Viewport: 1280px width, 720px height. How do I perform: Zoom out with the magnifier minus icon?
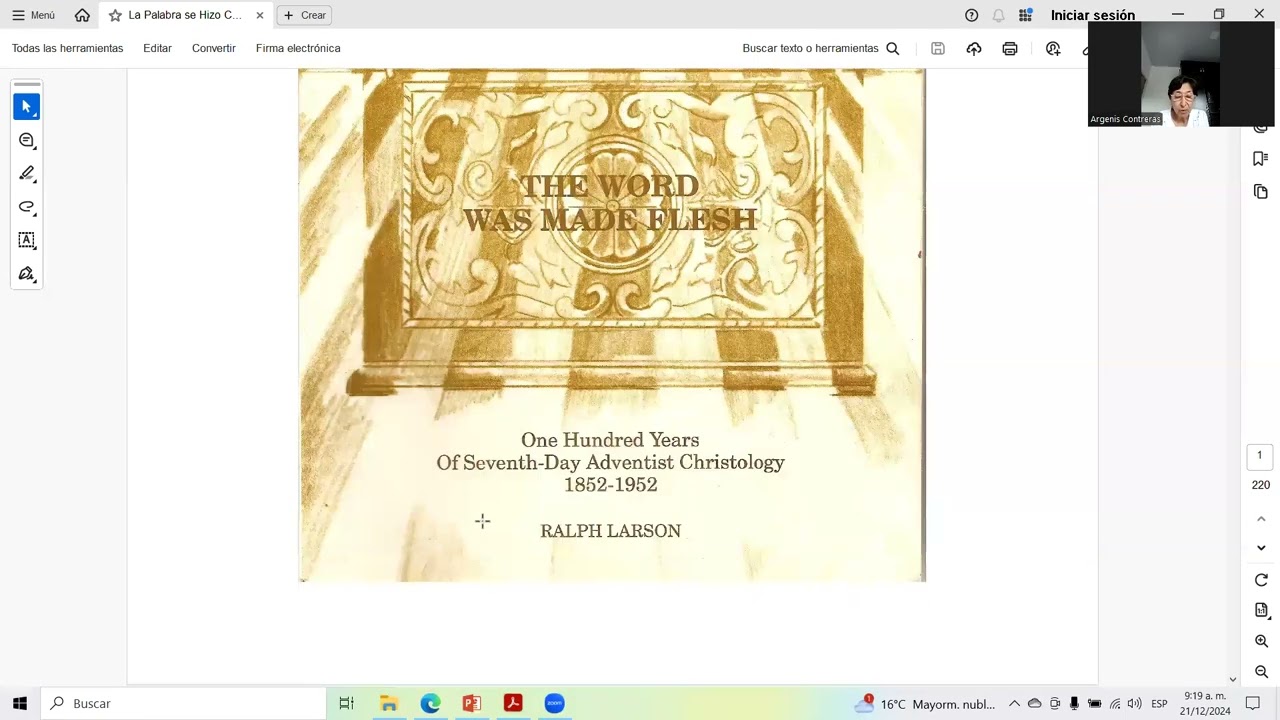click(1261, 672)
